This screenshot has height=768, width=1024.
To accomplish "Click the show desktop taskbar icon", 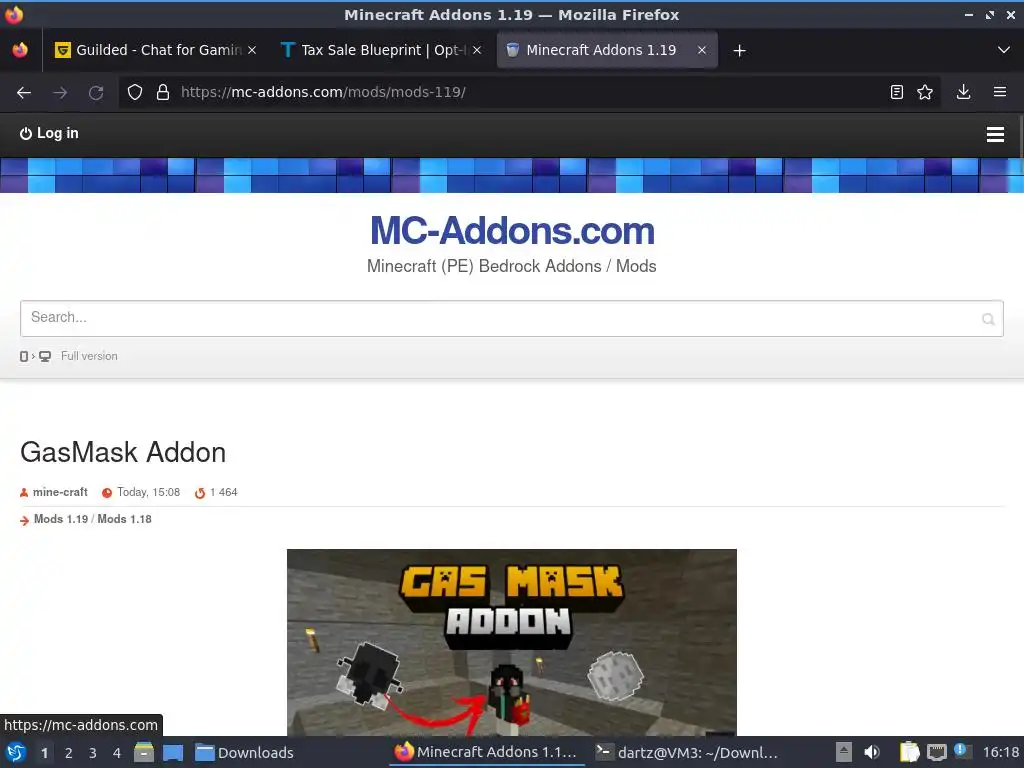I will (173, 752).
